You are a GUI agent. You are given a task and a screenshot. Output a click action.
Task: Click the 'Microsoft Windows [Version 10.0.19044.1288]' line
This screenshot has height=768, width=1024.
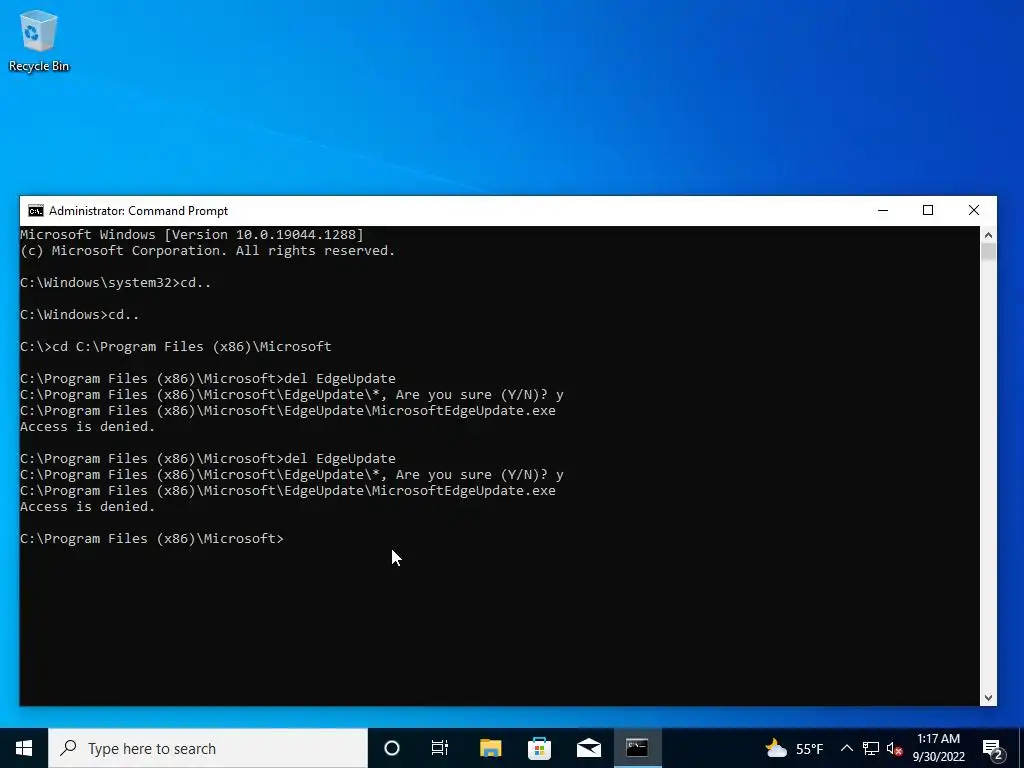[x=192, y=234]
